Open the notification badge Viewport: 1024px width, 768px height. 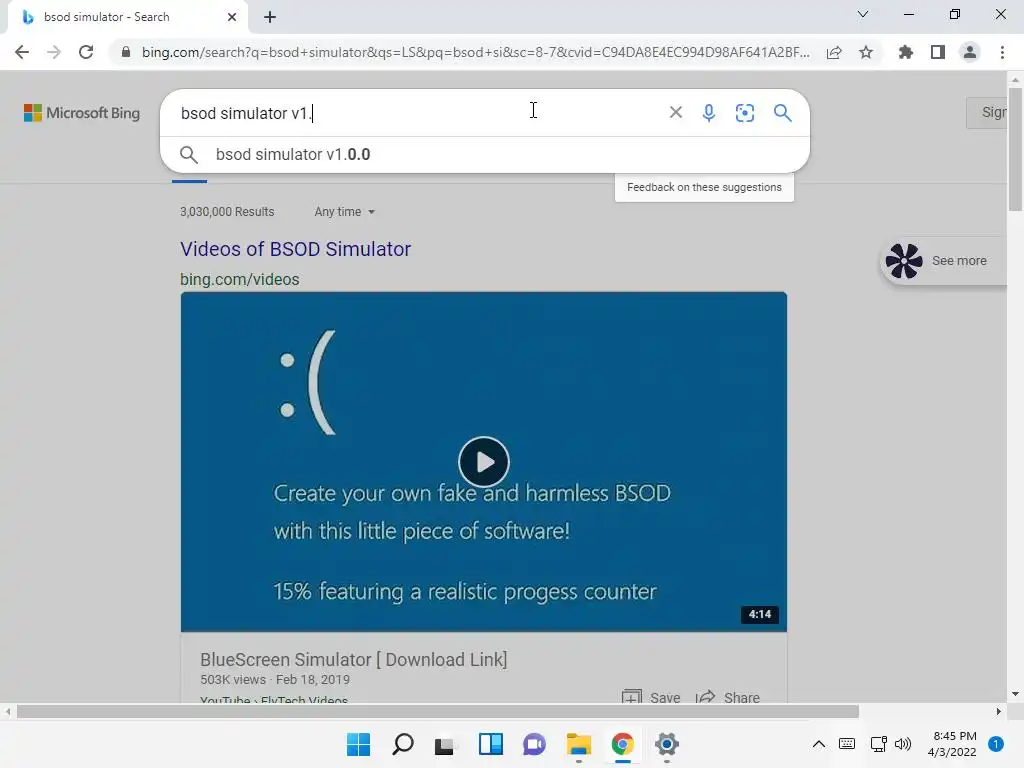coord(996,744)
